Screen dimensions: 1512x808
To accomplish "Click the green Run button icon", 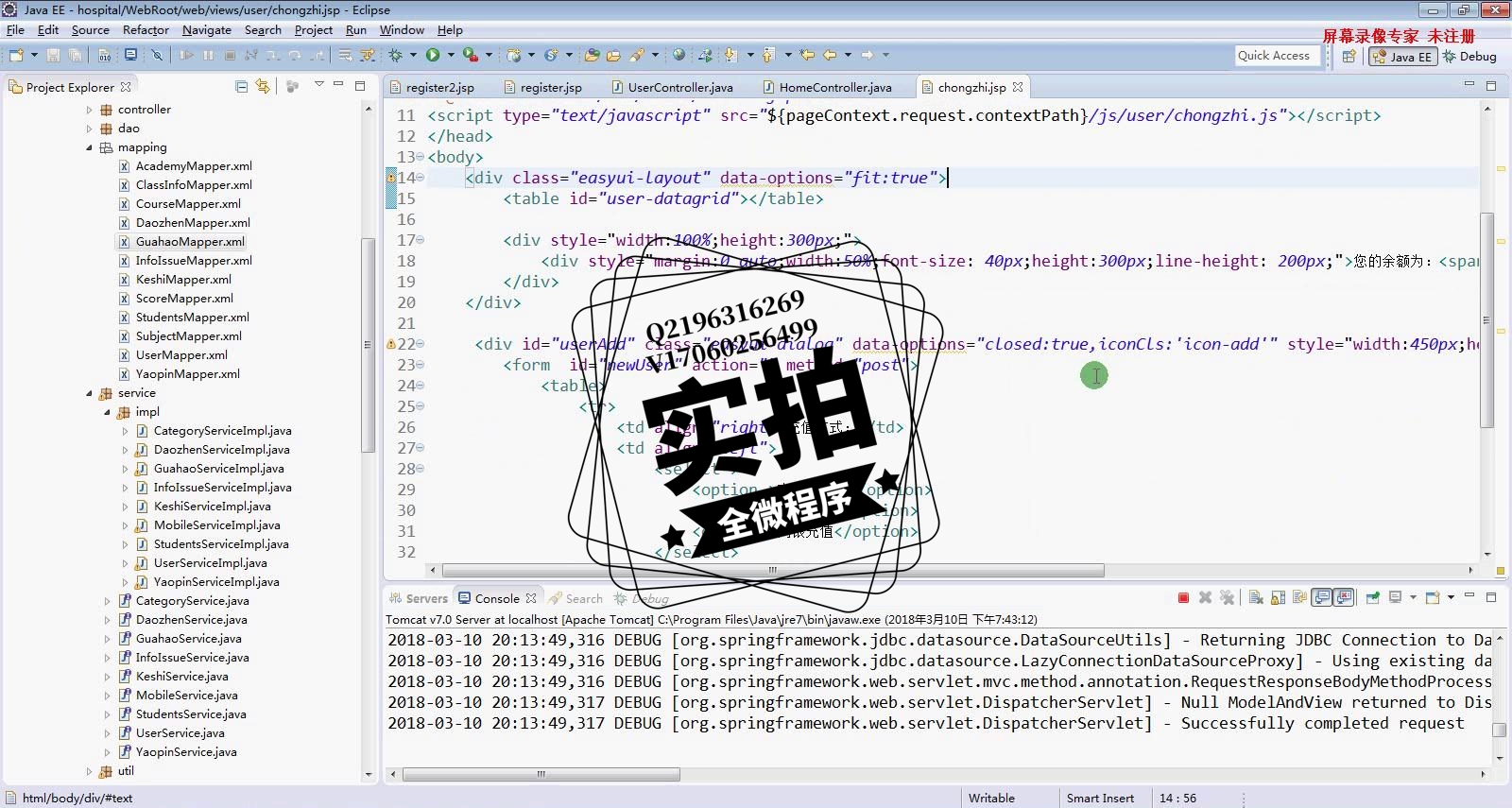I will [x=433, y=55].
